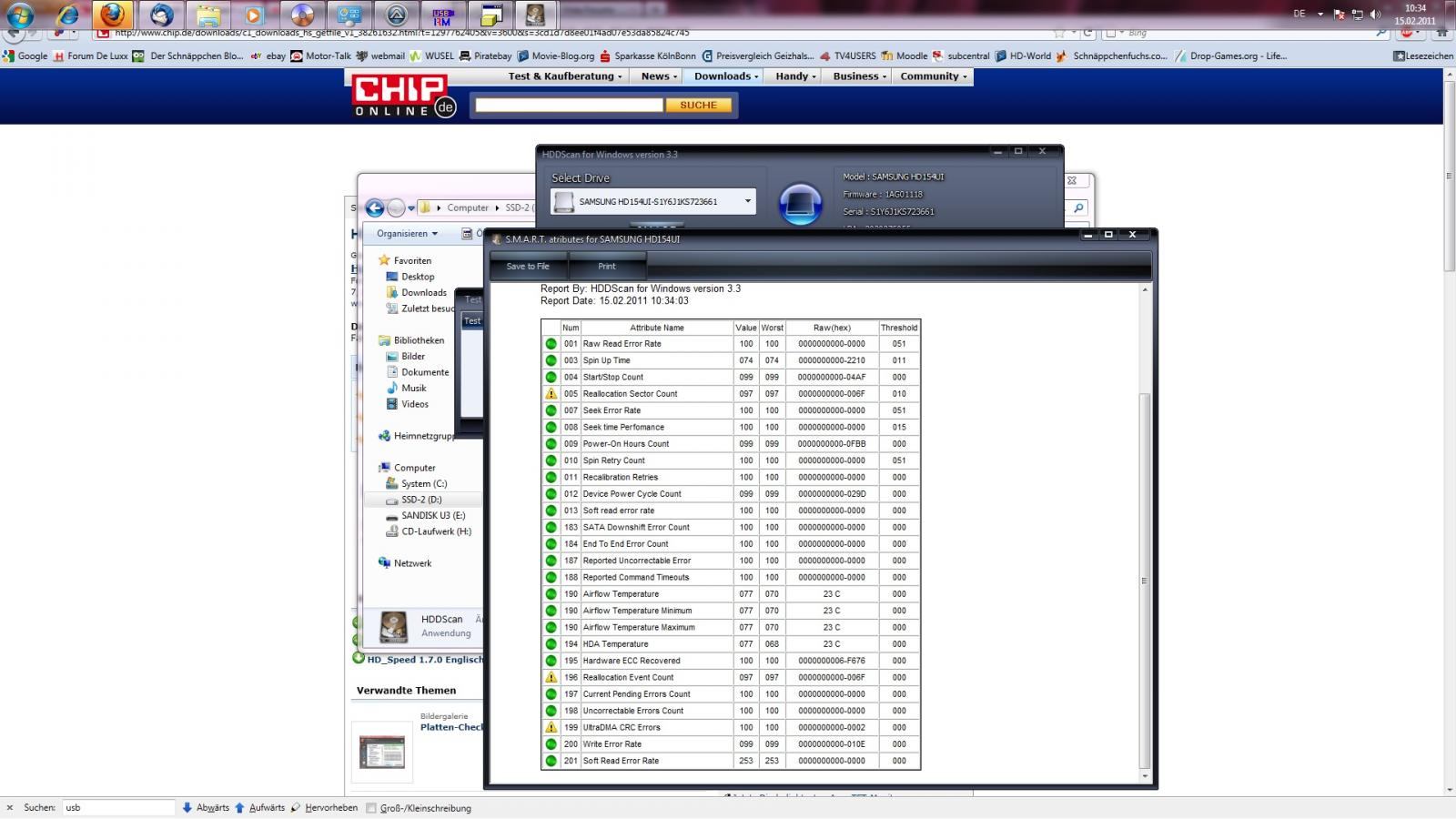Open the Forum De Luxx bookmark
1456x819 pixels.
click(91, 56)
